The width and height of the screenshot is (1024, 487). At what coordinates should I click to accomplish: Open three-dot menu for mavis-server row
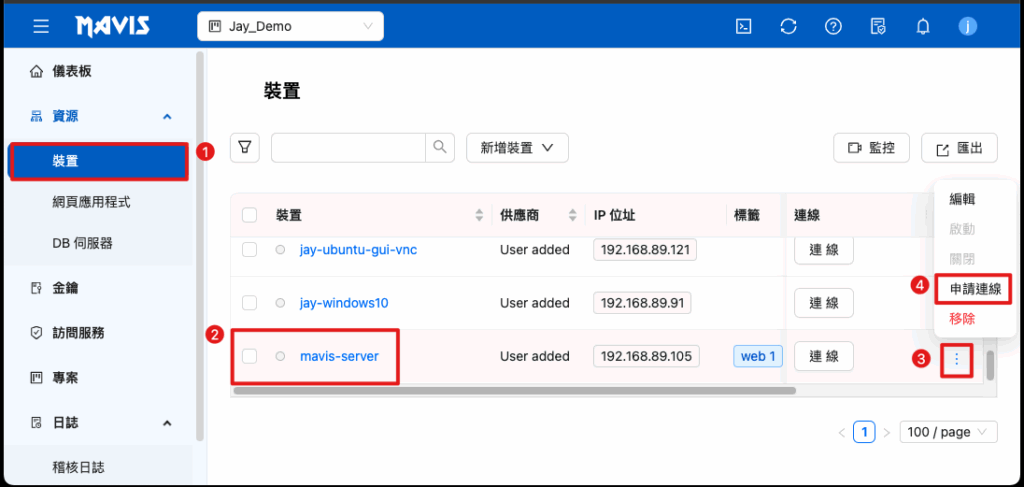coord(956,357)
